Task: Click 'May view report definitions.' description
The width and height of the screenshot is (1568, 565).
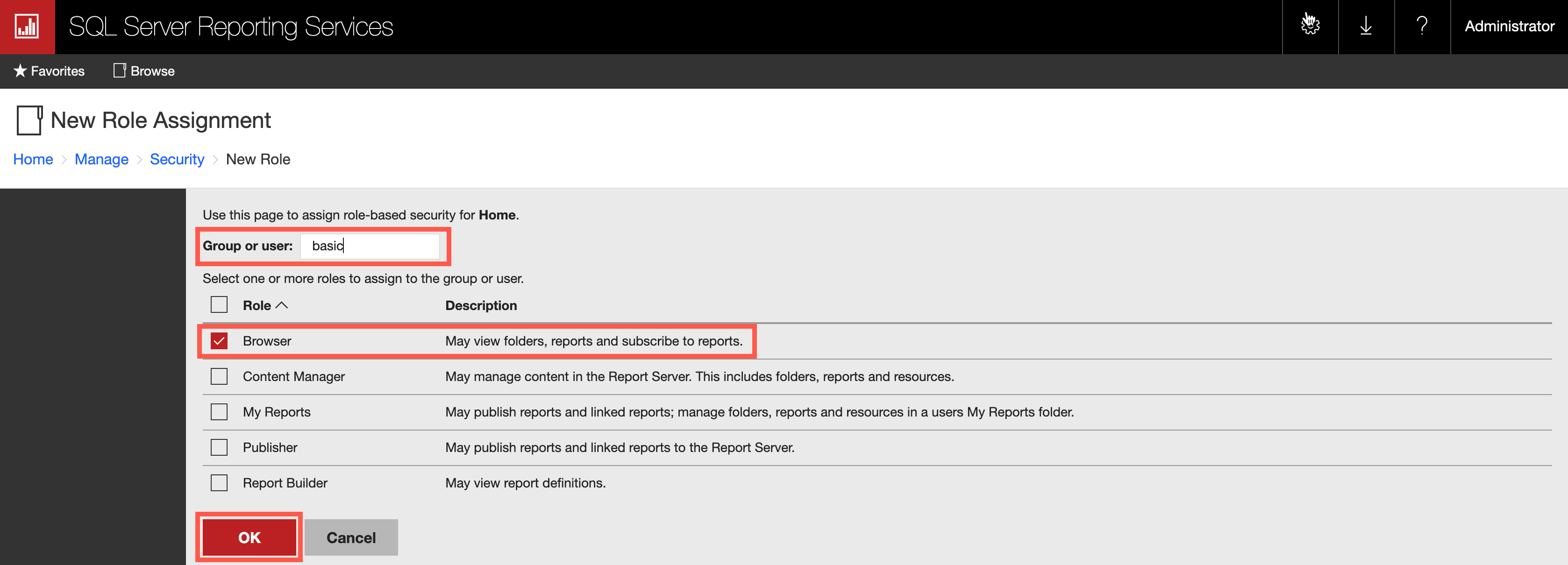Action: [525, 483]
